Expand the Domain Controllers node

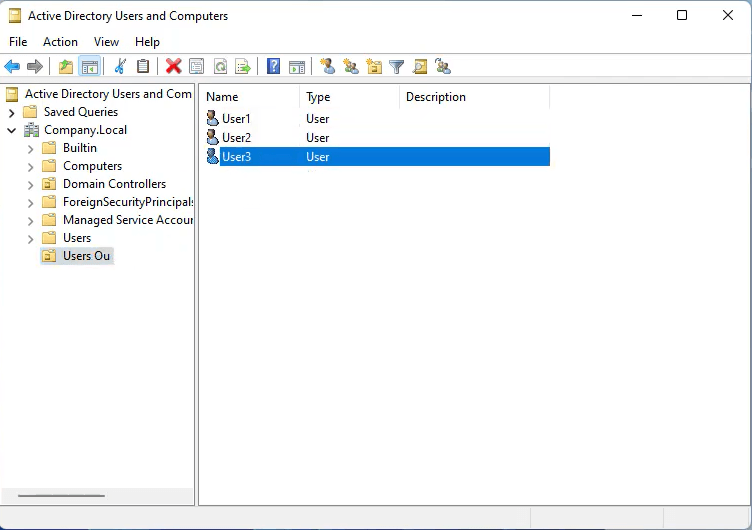30,184
